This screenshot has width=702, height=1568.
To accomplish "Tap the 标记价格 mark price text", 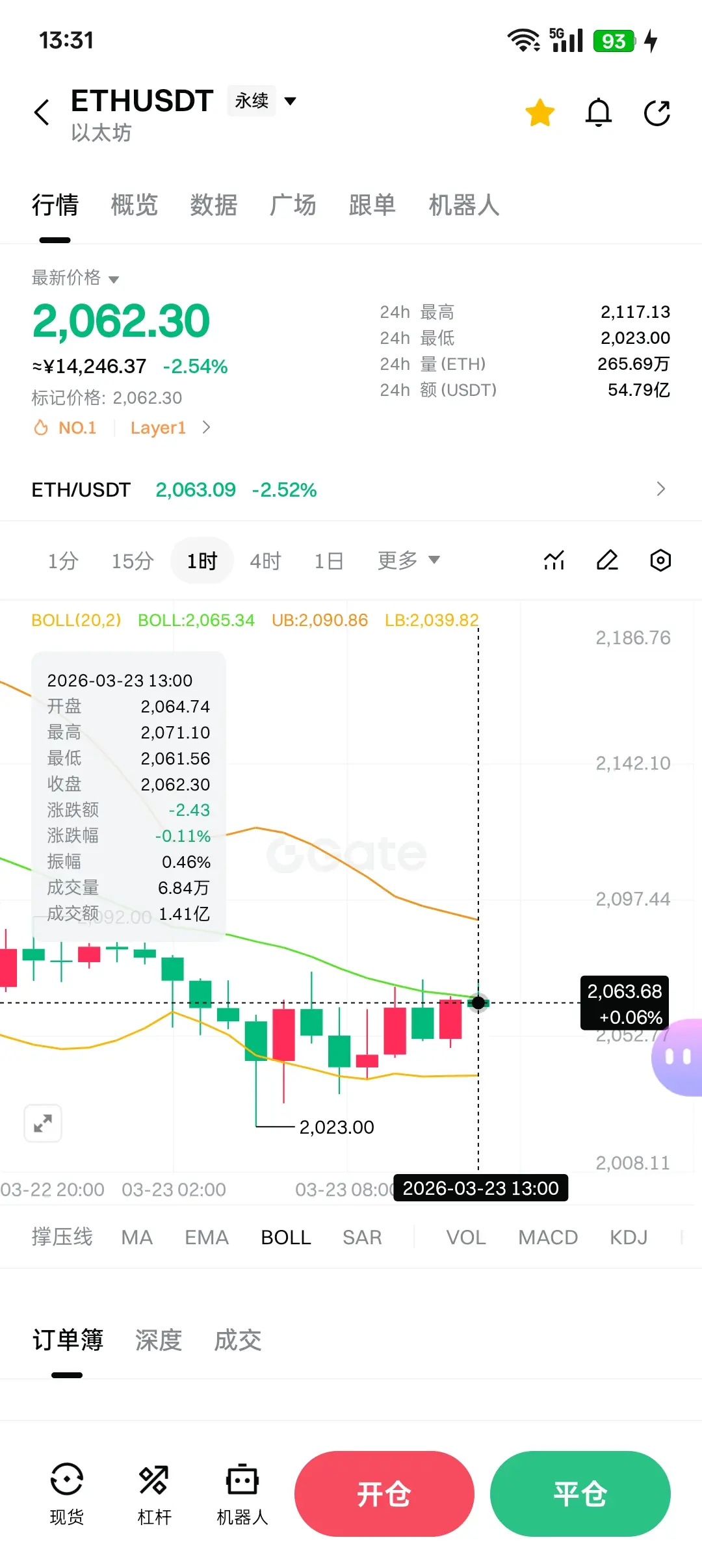I will coord(107,398).
